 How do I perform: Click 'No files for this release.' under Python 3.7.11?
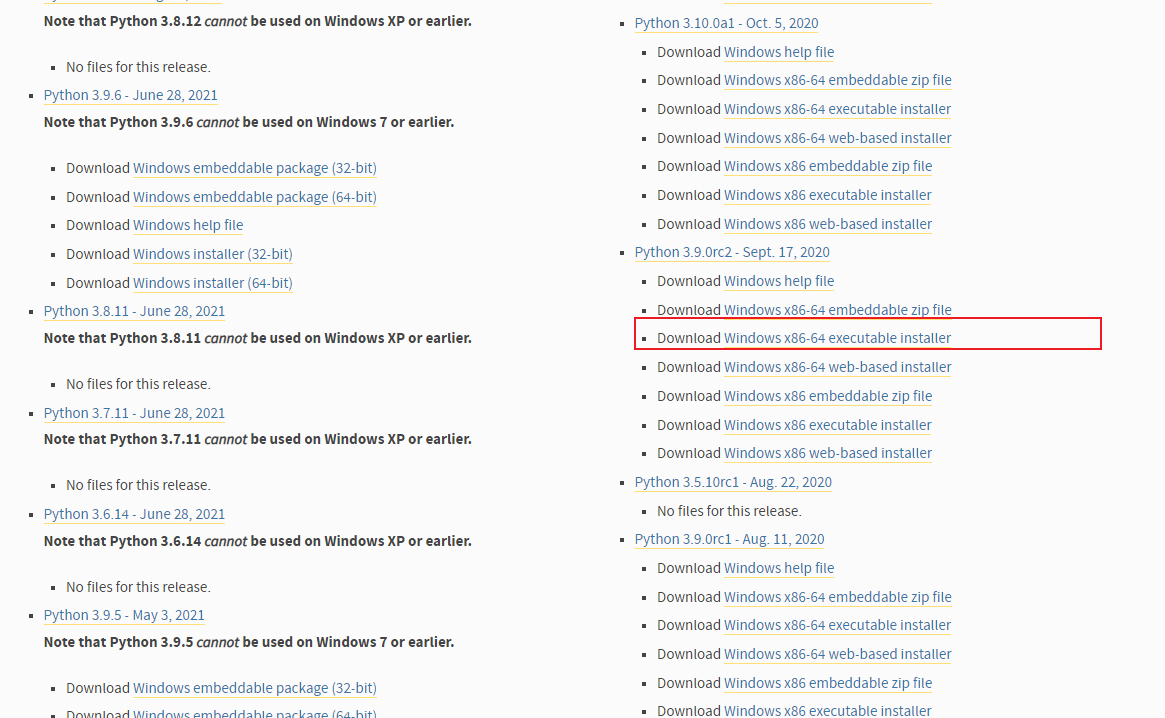(138, 485)
